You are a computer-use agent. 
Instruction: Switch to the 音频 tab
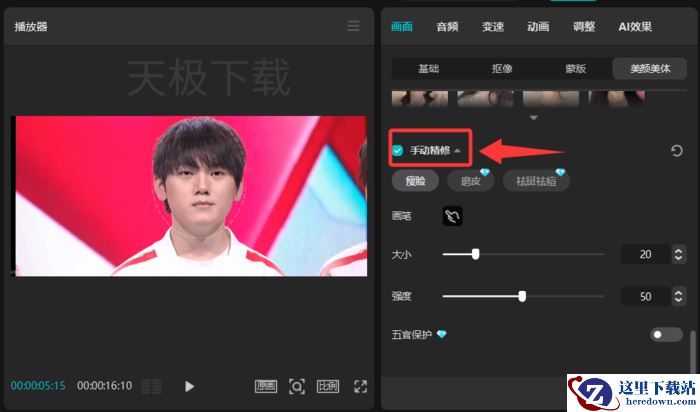pos(447,27)
